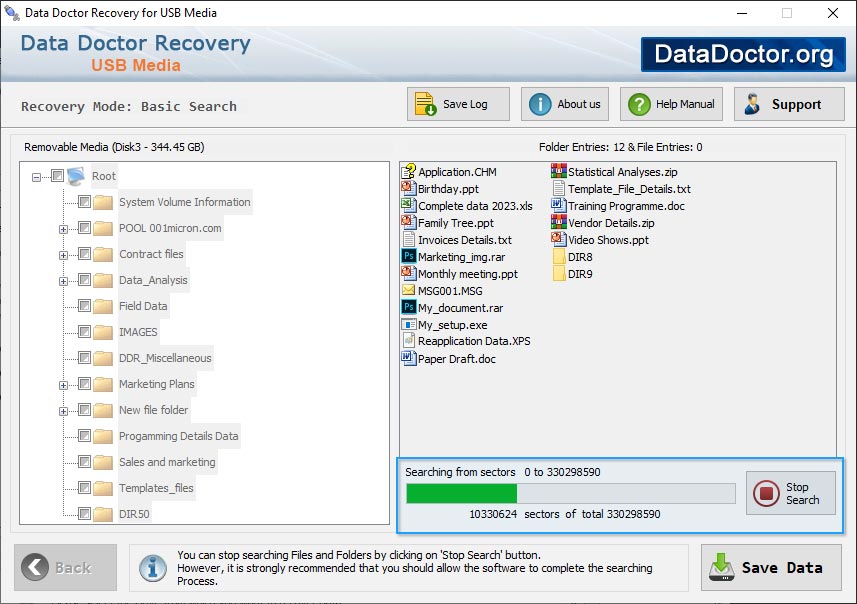Click the Sales and marketing folder icon
Image resolution: width=857 pixels, height=604 pixels.
pos(103,462)
